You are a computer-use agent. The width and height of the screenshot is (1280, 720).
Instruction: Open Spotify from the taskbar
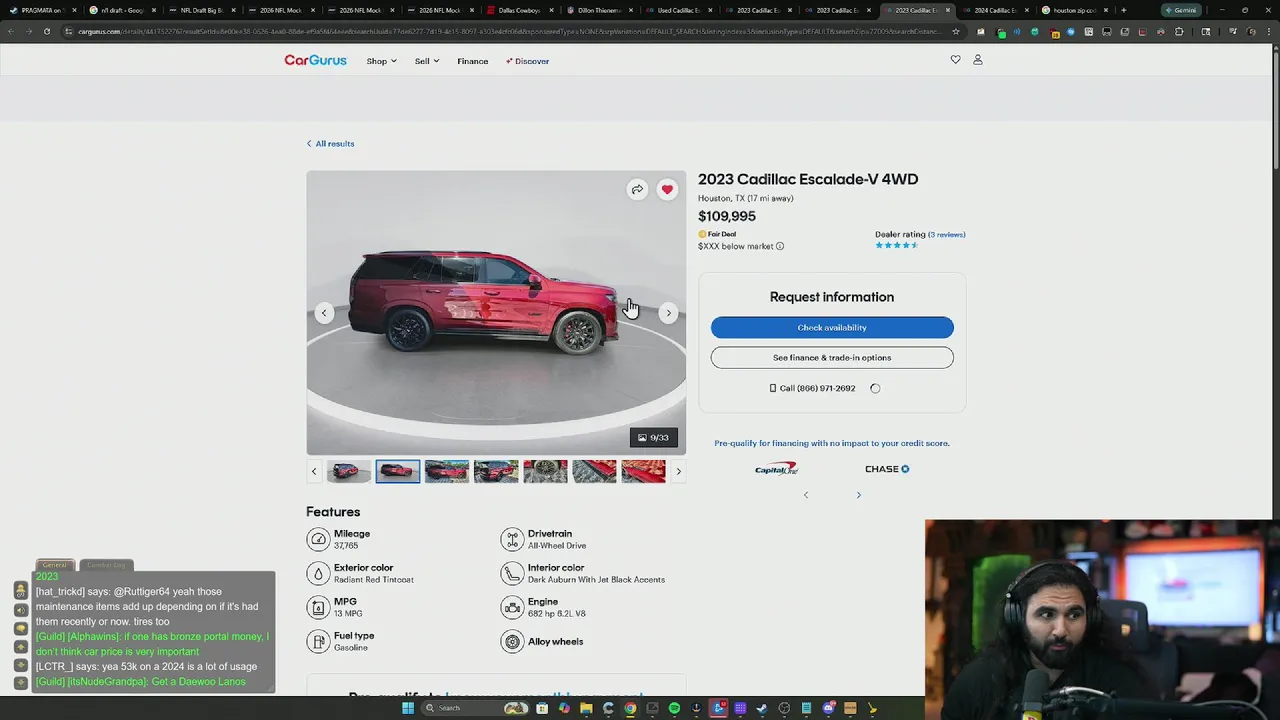tap(674, 708)
